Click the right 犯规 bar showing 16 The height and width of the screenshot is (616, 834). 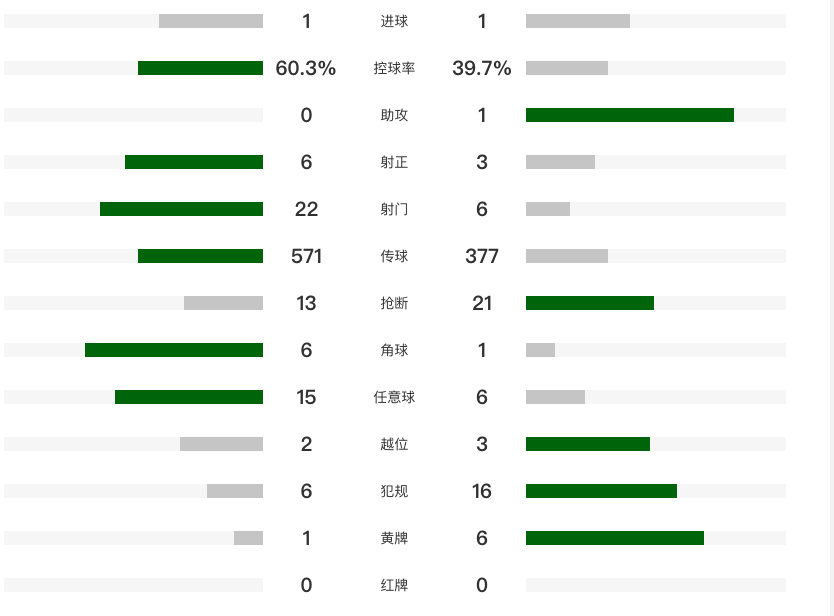(x=601, y=491)
